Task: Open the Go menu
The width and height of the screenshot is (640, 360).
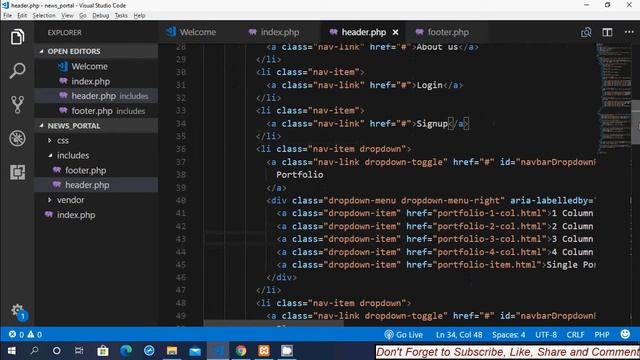Action: point(83,16)
